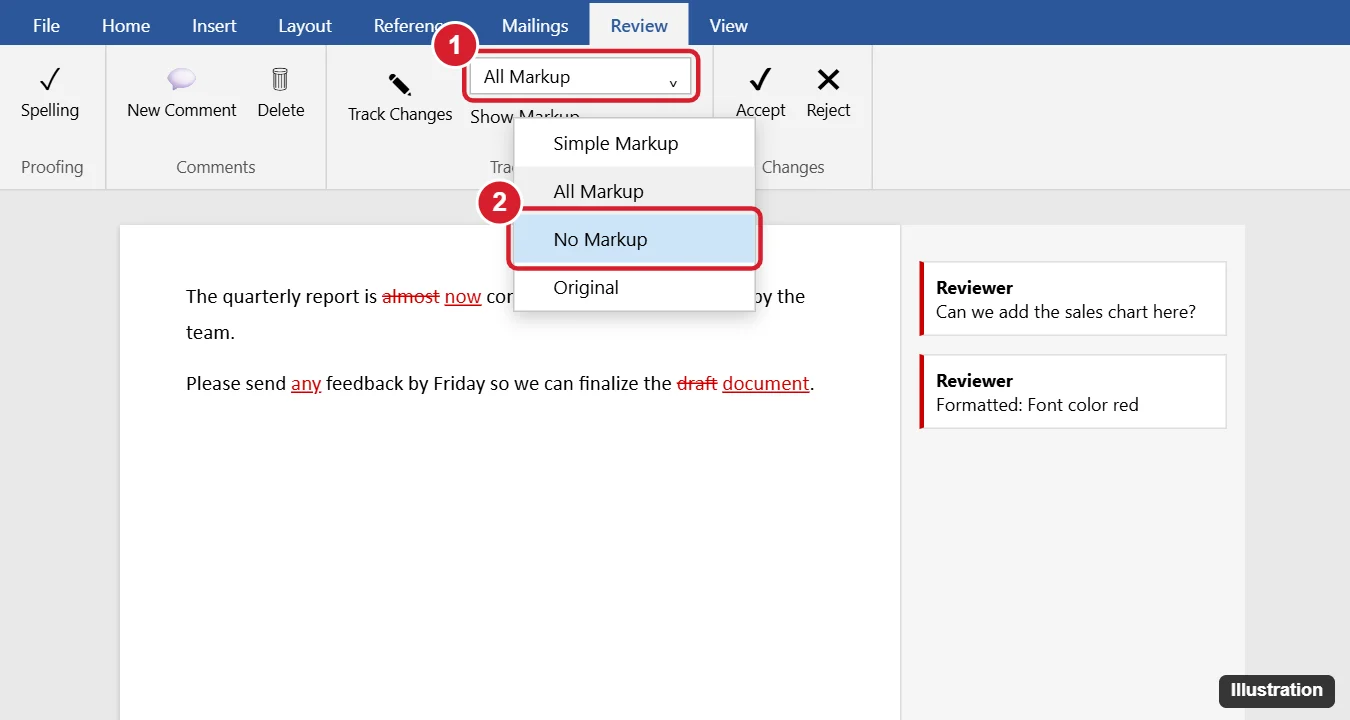Click the deleted word "almost"
1350x720 pixels.
coord(411,297)
